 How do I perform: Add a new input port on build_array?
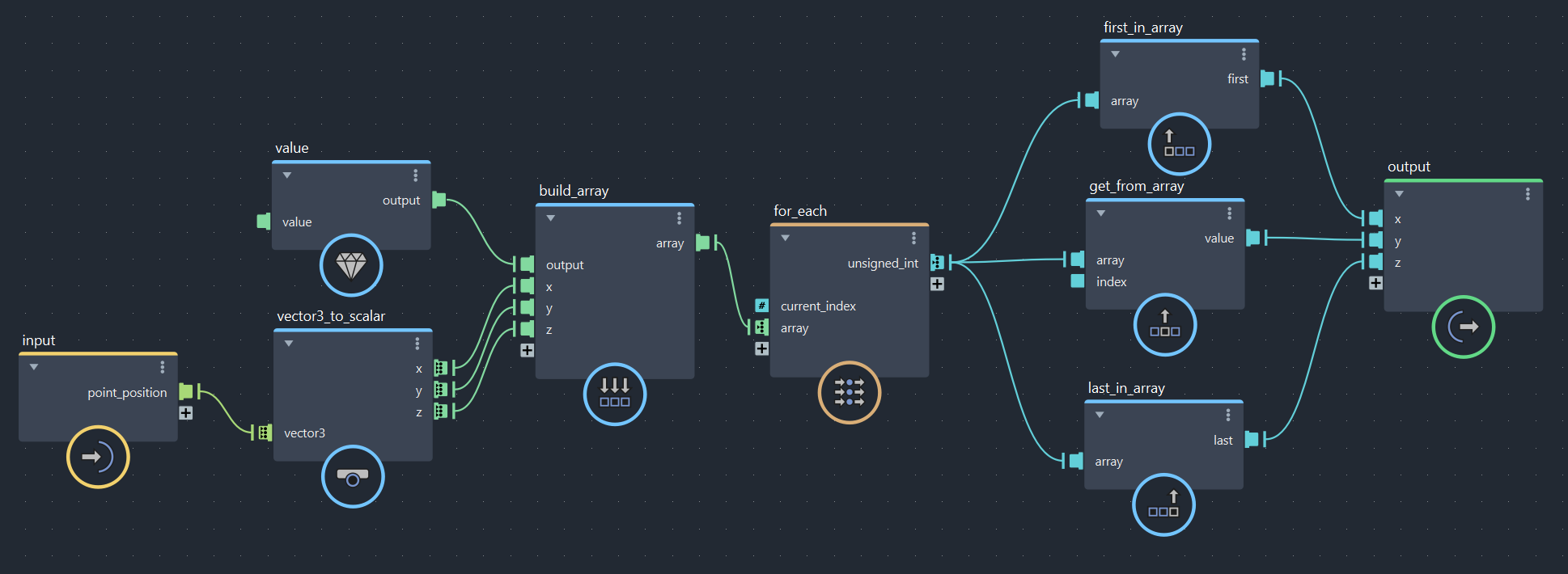click(528, 350)
